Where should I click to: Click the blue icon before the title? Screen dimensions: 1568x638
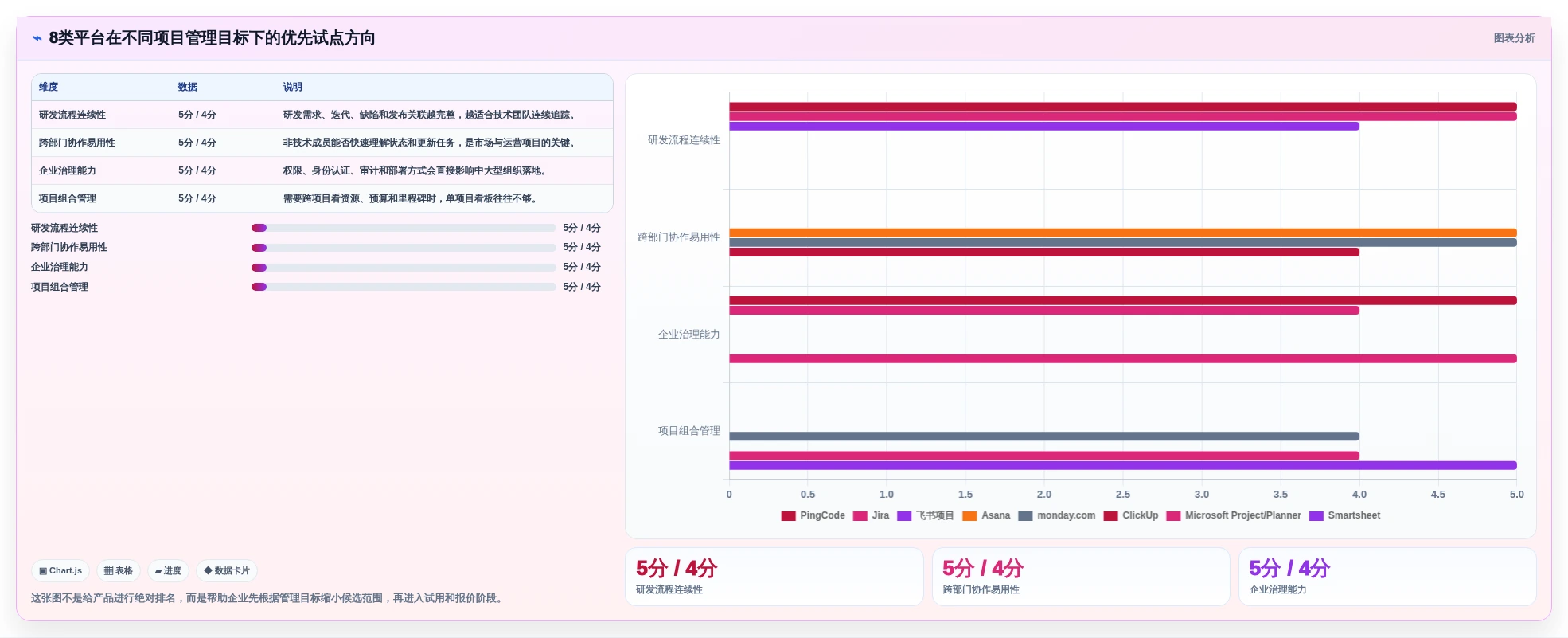click(37, 38)
